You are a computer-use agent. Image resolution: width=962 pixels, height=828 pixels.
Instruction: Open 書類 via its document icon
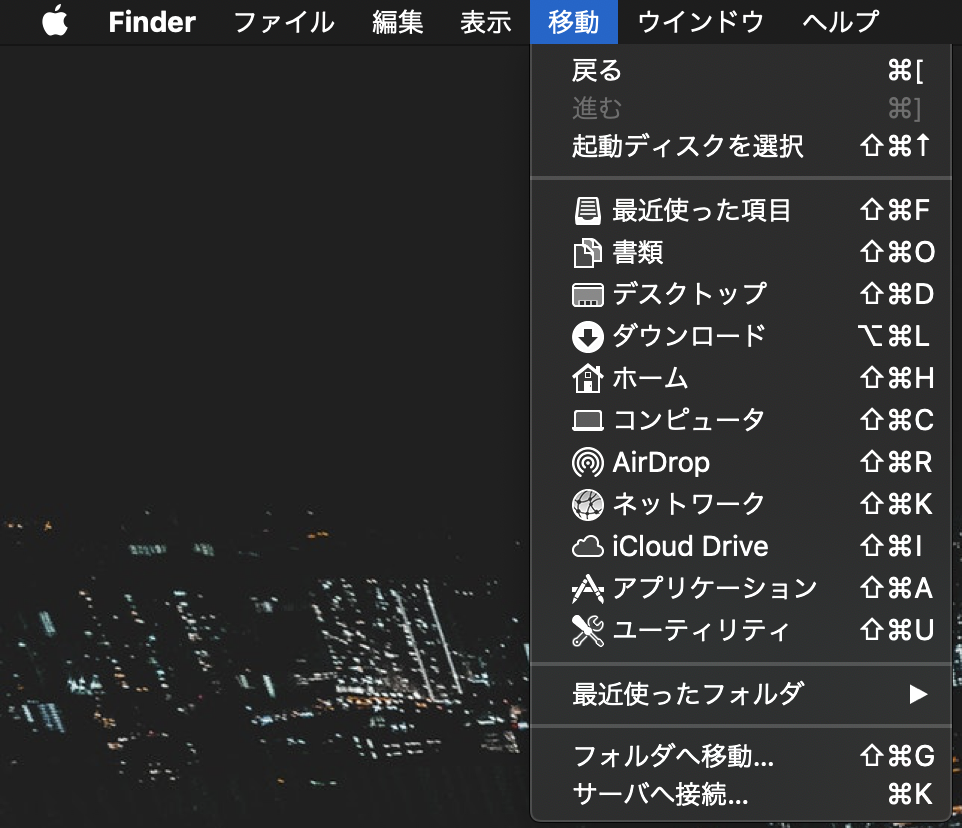click(588, 252)
